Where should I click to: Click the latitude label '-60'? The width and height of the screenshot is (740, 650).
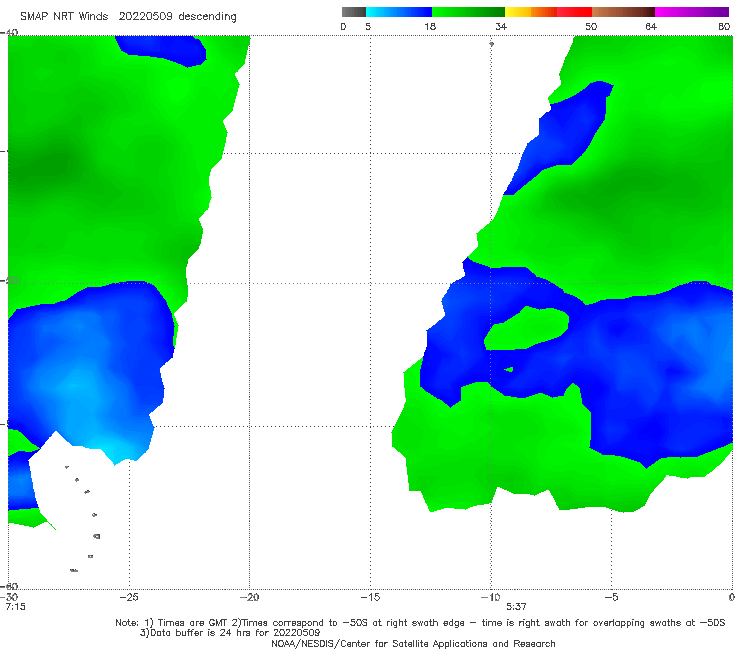(x=9, y=586)
